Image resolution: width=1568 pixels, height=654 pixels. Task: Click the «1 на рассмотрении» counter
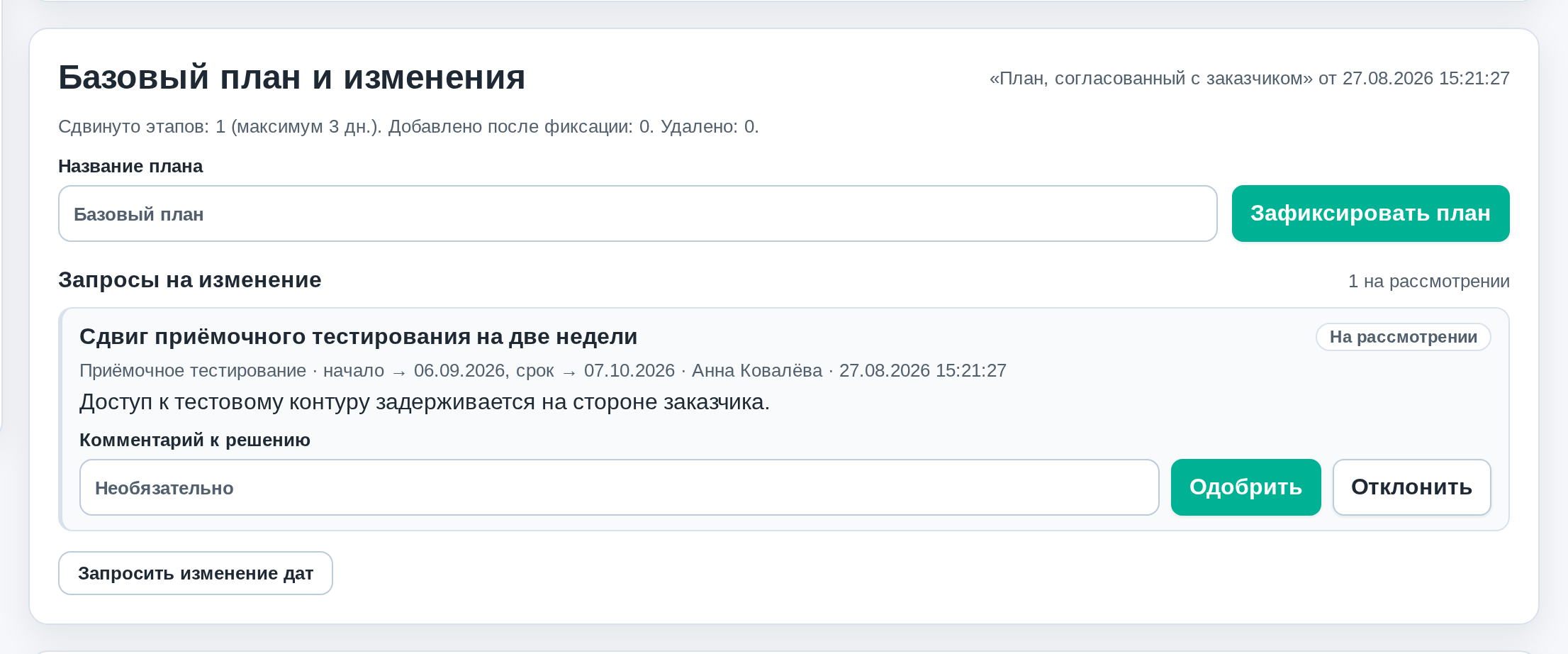1428,282
